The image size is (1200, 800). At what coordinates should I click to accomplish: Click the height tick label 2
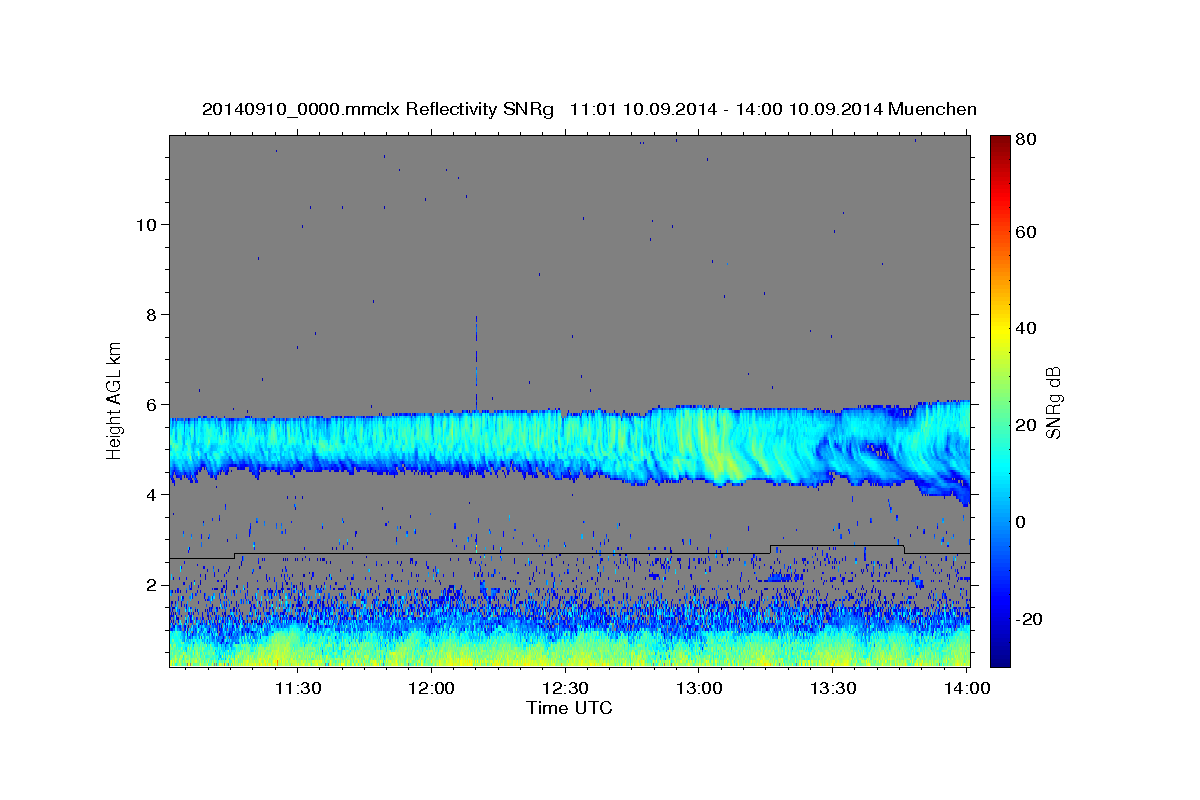click(151, 585)
